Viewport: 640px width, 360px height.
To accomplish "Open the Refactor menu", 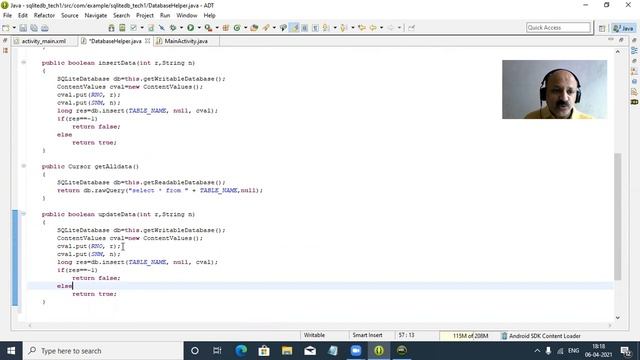I will 44,16.
